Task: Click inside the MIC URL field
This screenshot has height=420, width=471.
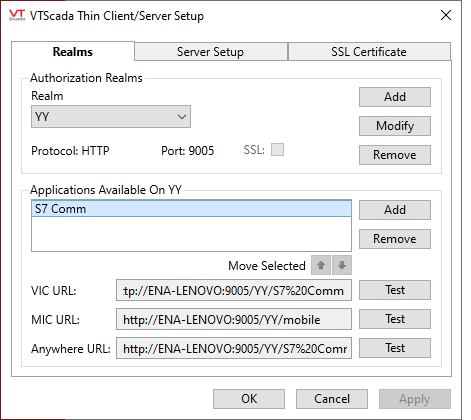Action: (x=234, y=319)
